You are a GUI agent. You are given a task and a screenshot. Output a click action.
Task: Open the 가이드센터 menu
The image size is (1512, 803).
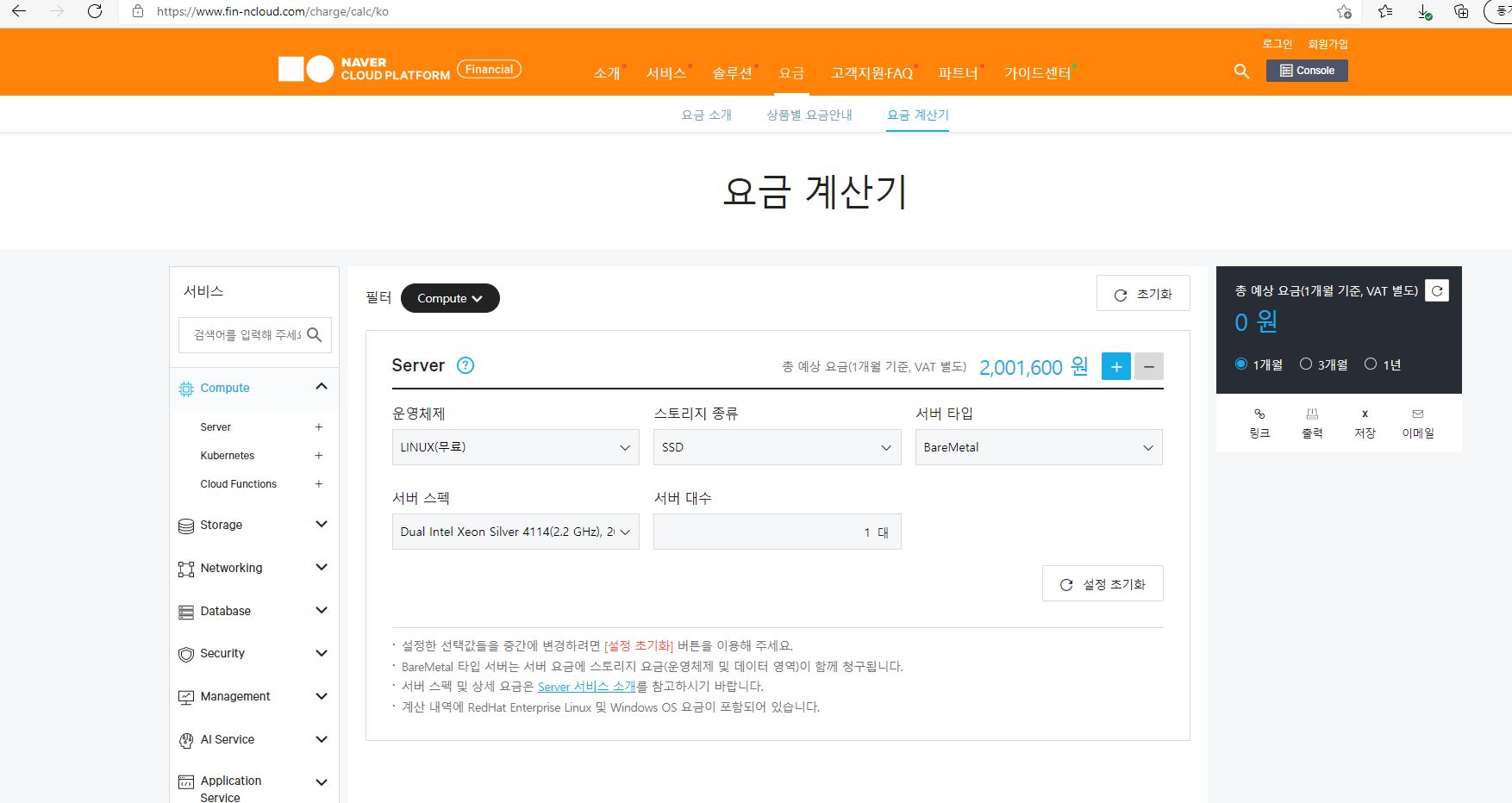tap(1037, 73)
